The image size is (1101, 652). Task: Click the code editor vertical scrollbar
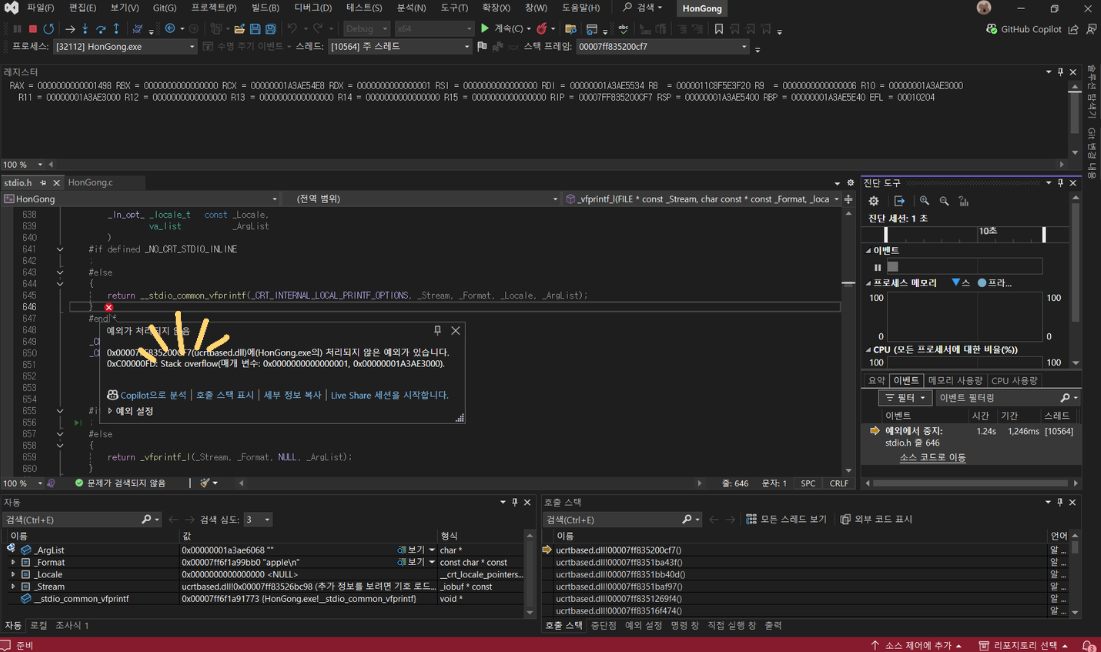[x=848, y=340]
